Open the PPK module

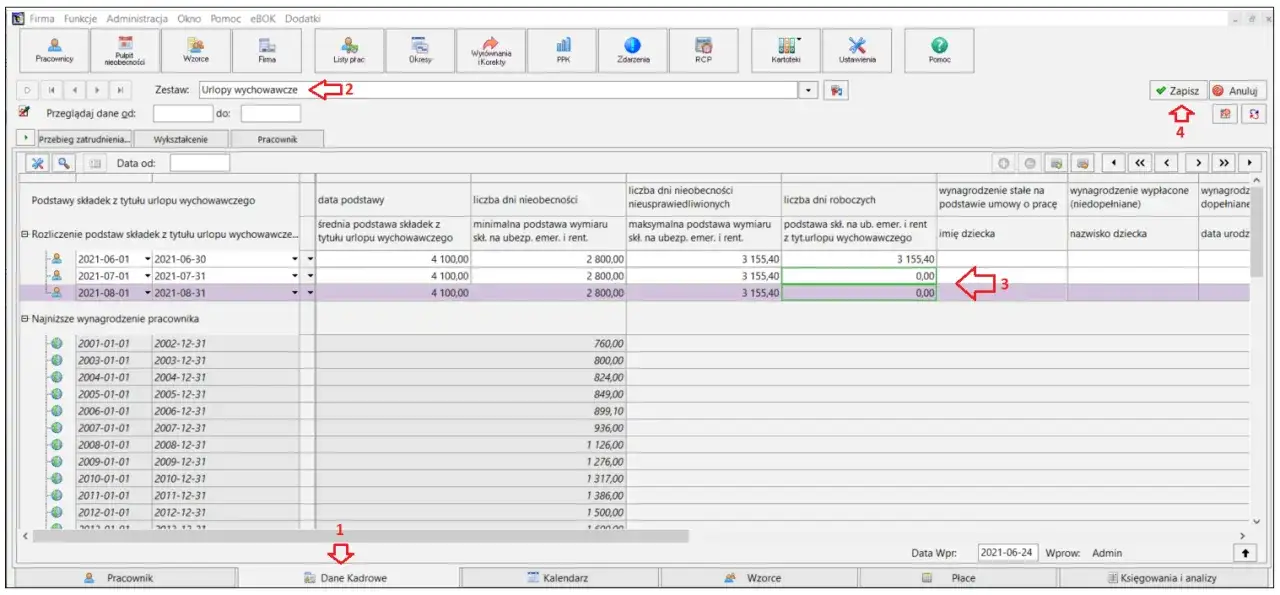click(563, 49)
